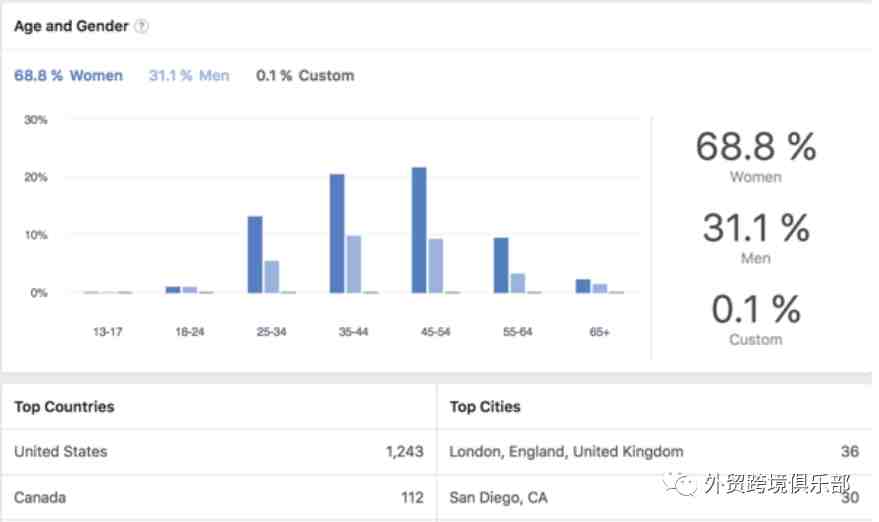Click the Men bar for ages 25-34
879x522 pixels.
tap(272, 277)
